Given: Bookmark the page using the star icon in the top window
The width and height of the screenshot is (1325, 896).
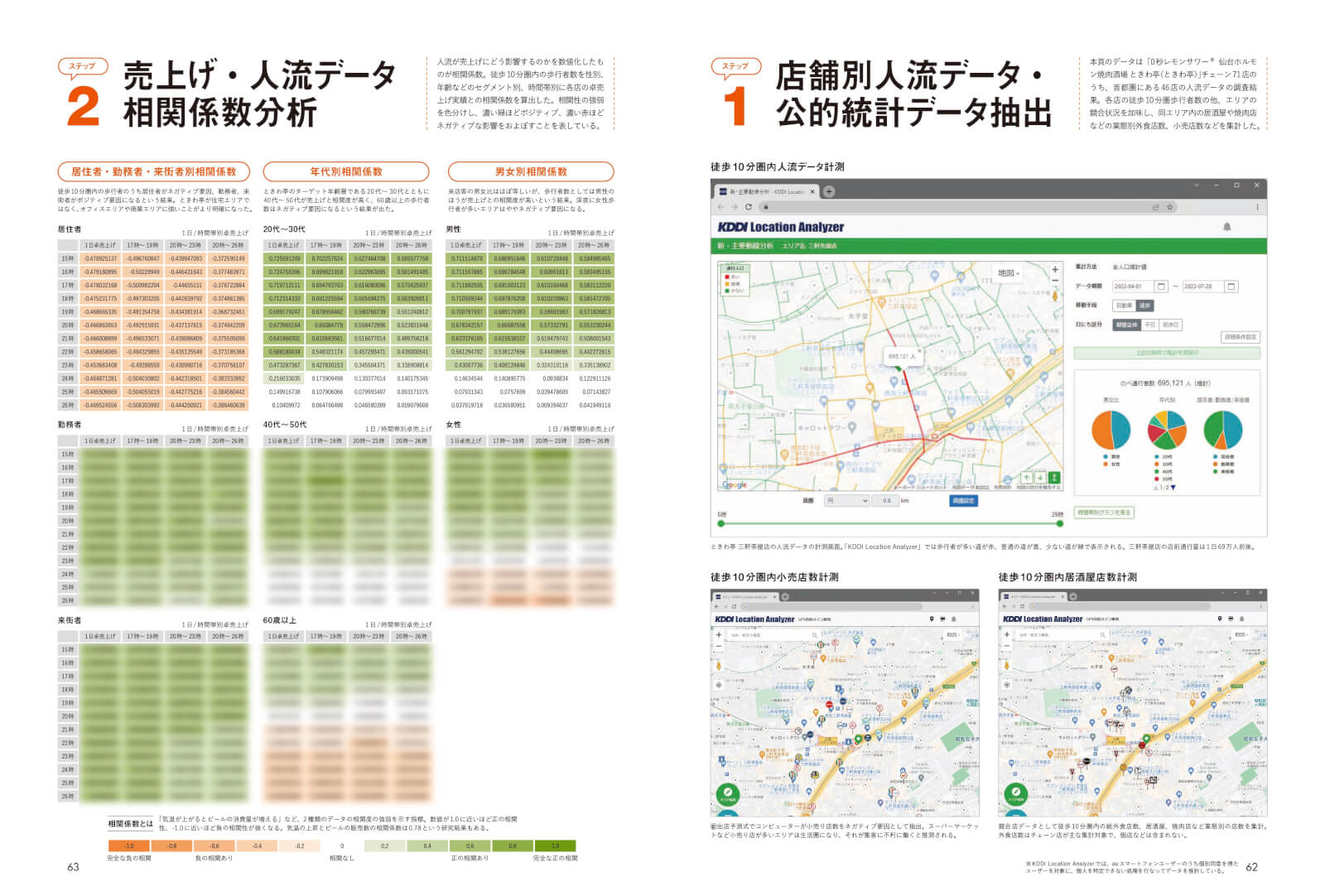Looking at the screenshot, I should 1169,207.
